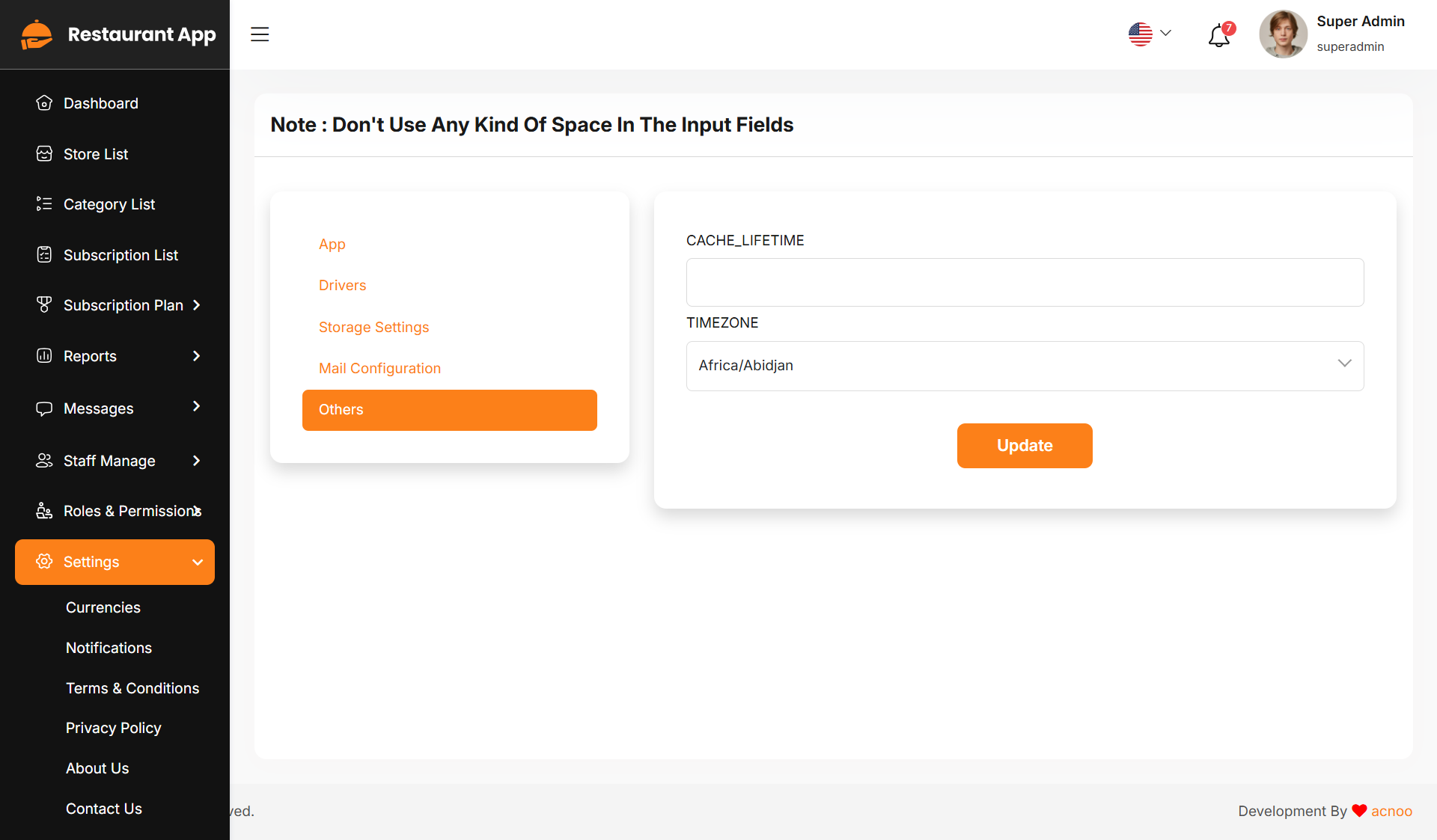
Task: Open the TIMEZONE select dropdown
Action: pos(1025,366)
